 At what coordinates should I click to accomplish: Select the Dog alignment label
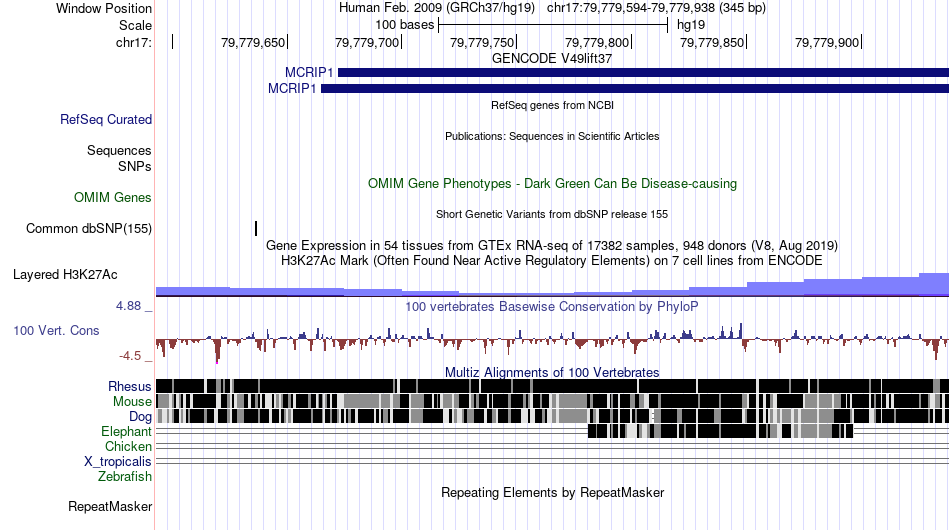pyautogui.click(x=140, y=417)
